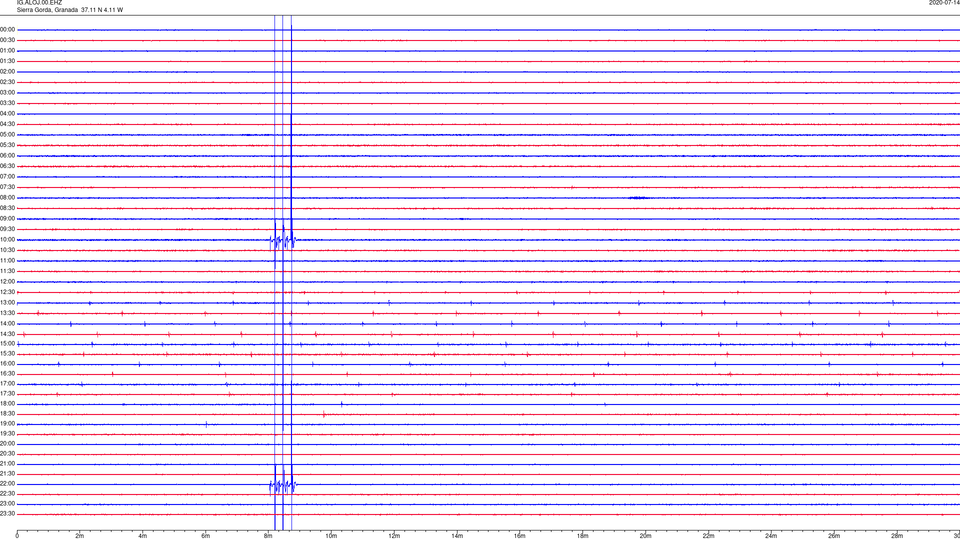Choose the 20:00 row label
Image resolution: width=960 pixels, height=540 pixels.
[8, 444]
